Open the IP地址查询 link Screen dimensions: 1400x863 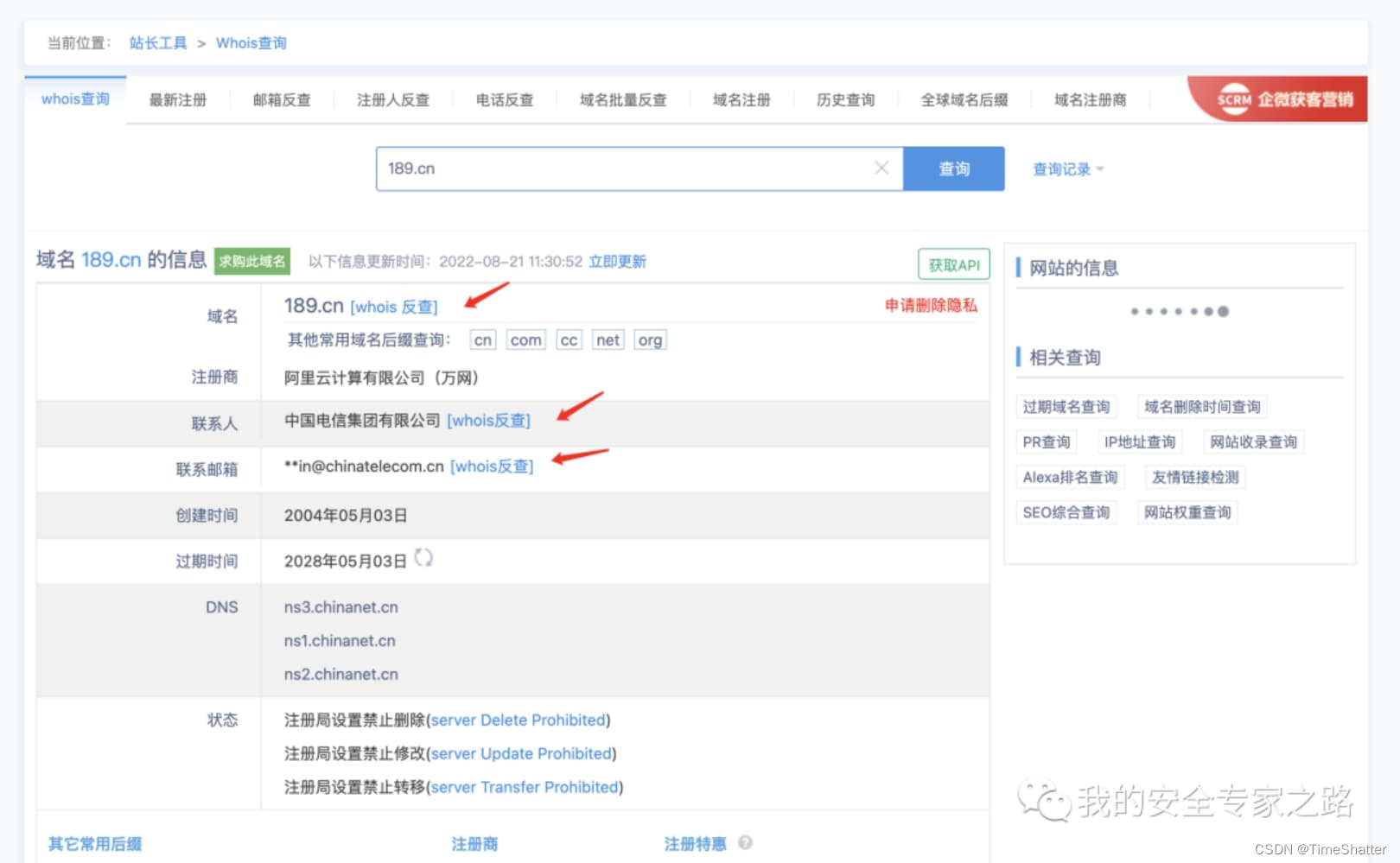(1140, 442)
